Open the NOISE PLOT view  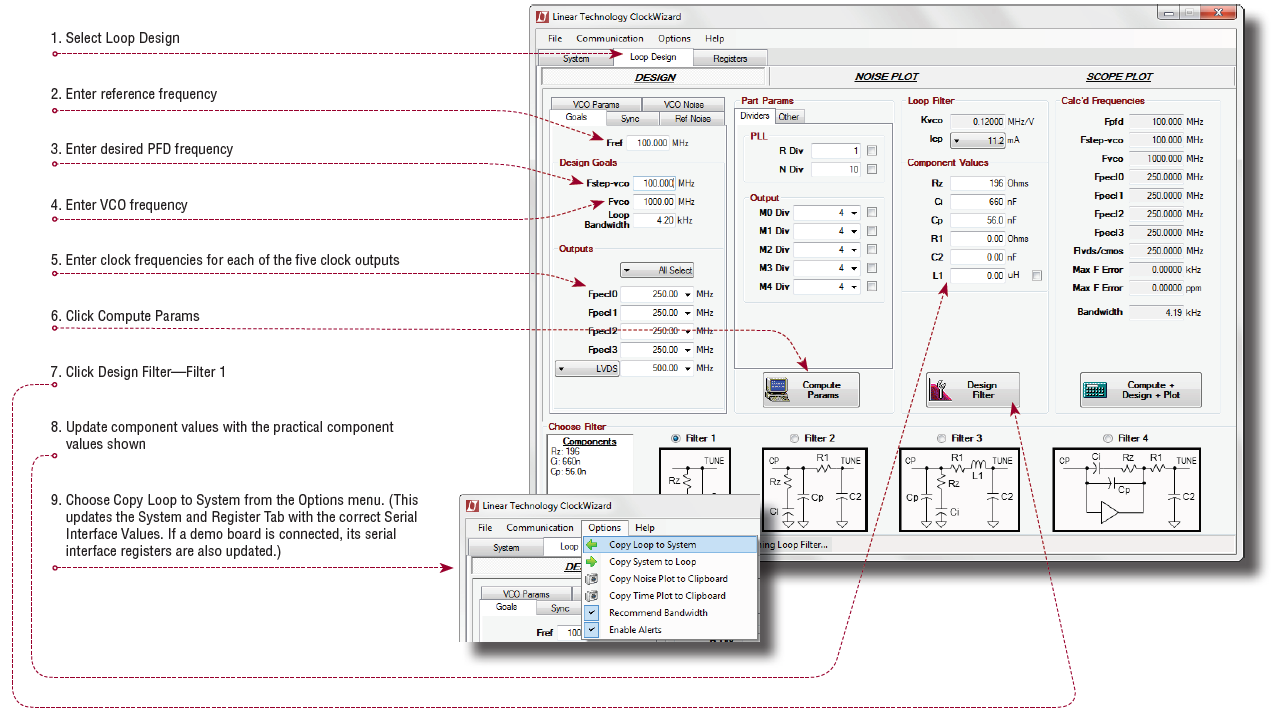(886, 77)
